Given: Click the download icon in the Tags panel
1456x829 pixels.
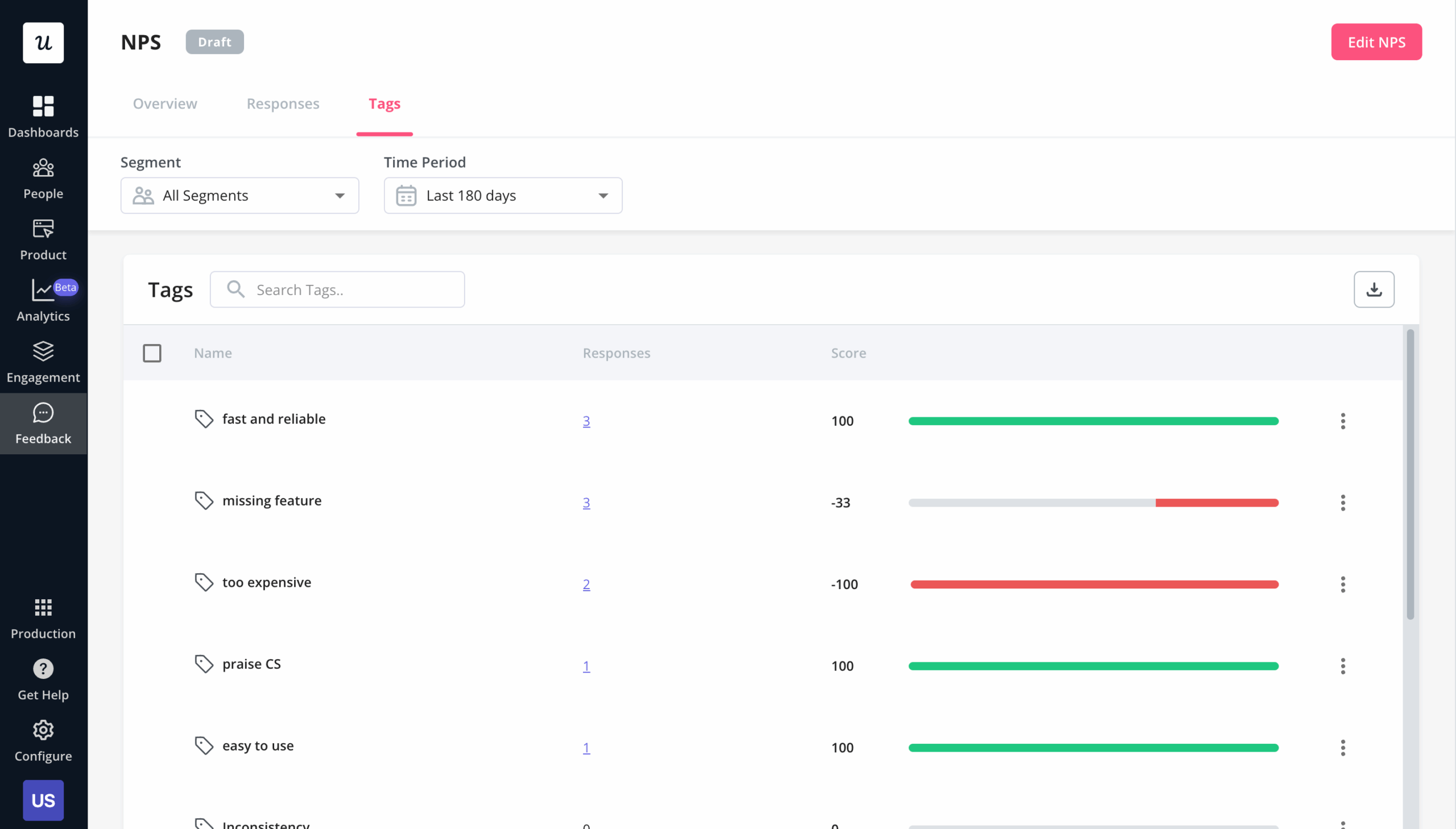Looking at the screenshot, I should (1374, 289).
